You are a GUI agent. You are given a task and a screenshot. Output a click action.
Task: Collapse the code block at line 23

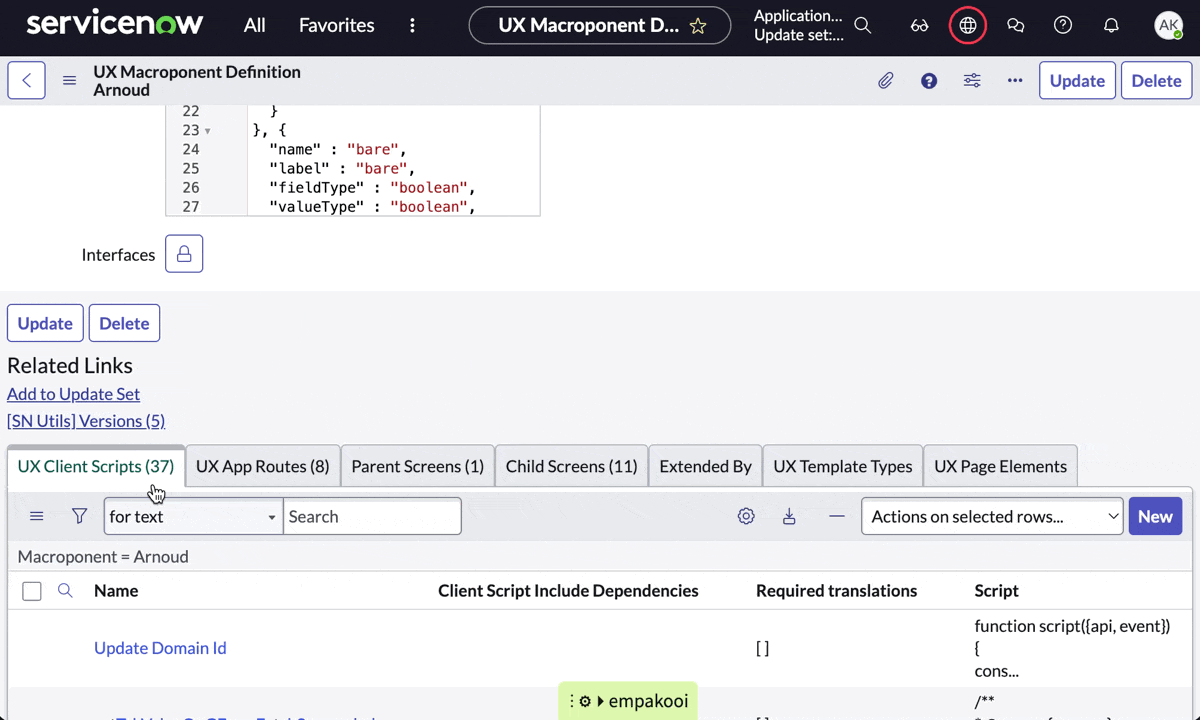pyautogui.click(x=207, y=130)
